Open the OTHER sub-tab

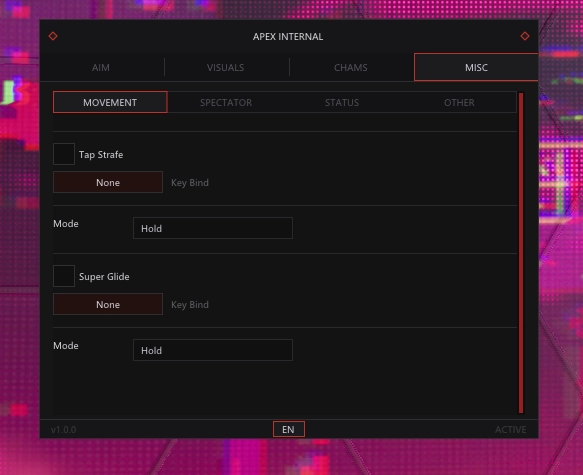point(459,103)
